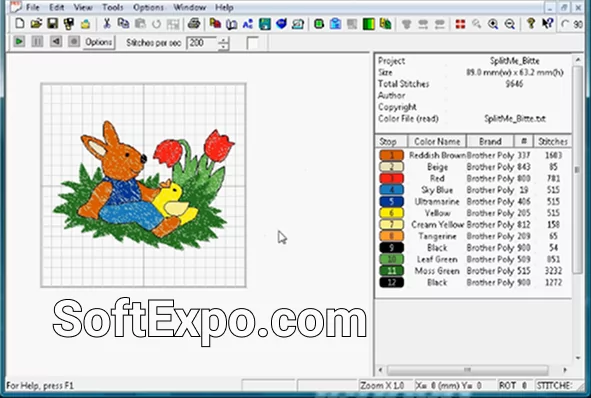Viewport: 591px width, 398px height.
Task: Sort by the Color Name column header
Action: pos(437,141)
